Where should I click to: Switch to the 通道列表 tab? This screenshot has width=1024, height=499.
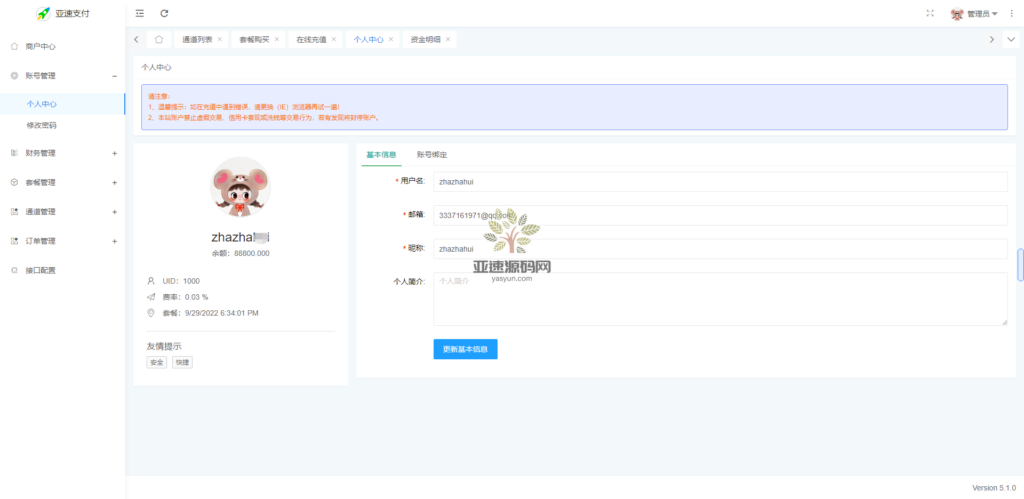(197, 40)
